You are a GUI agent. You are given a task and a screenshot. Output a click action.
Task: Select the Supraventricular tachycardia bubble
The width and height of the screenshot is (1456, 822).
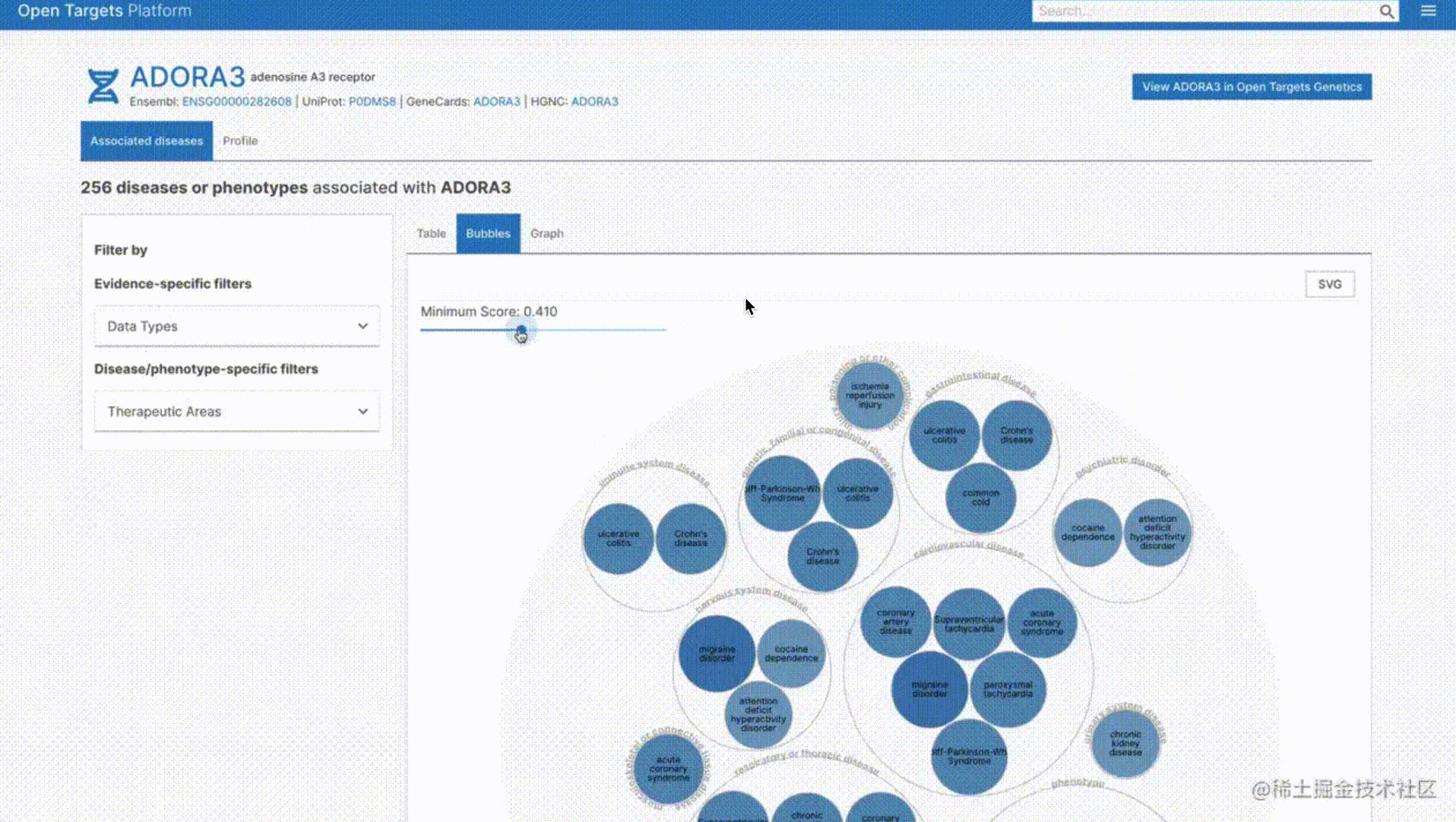[x=968, y=624]
